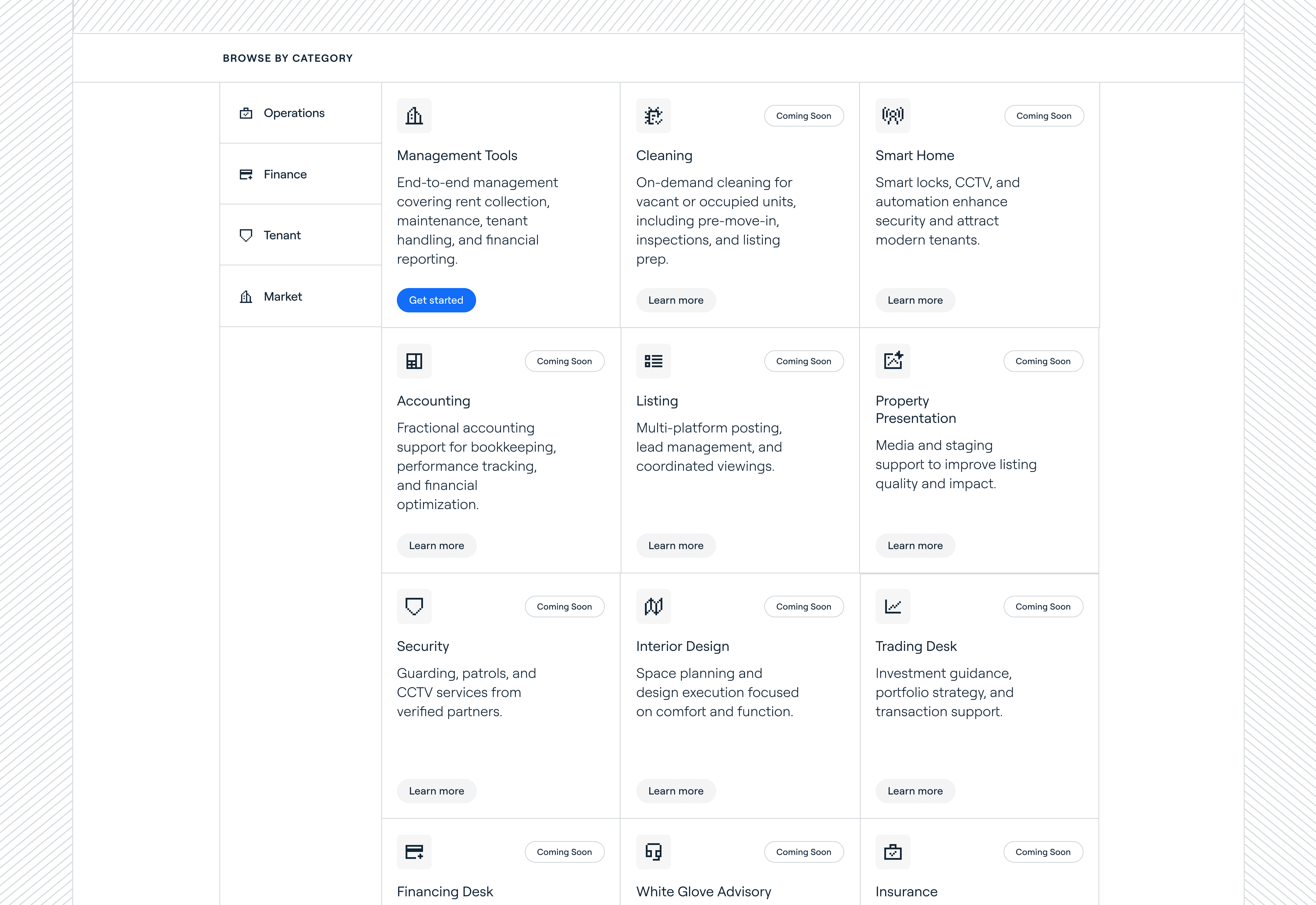Click the White Glove Advisory icon

[653, 852]
